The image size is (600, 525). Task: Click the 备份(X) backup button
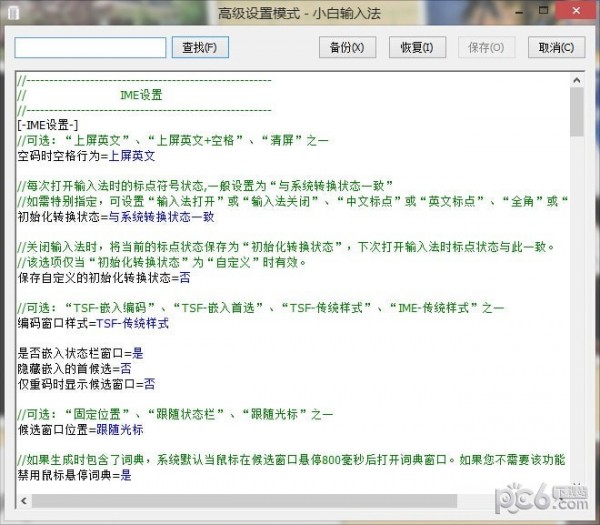coord(347,47)
